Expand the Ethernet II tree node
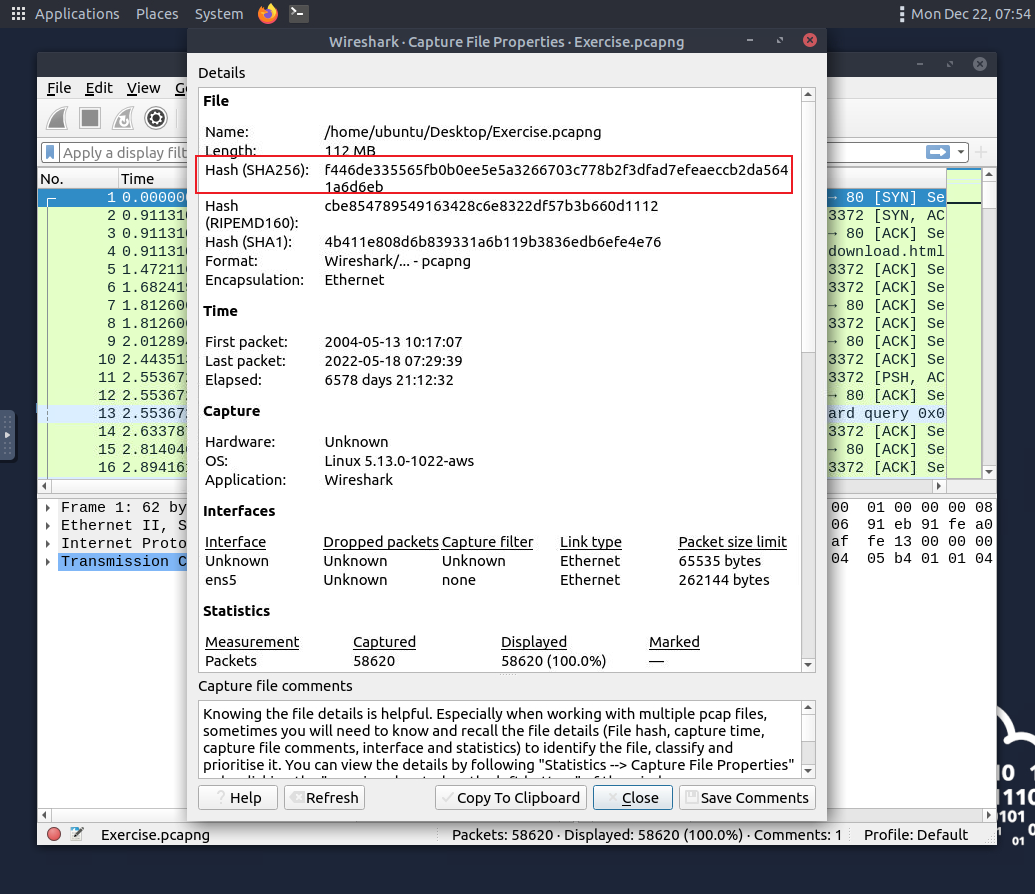 point(48,526)
